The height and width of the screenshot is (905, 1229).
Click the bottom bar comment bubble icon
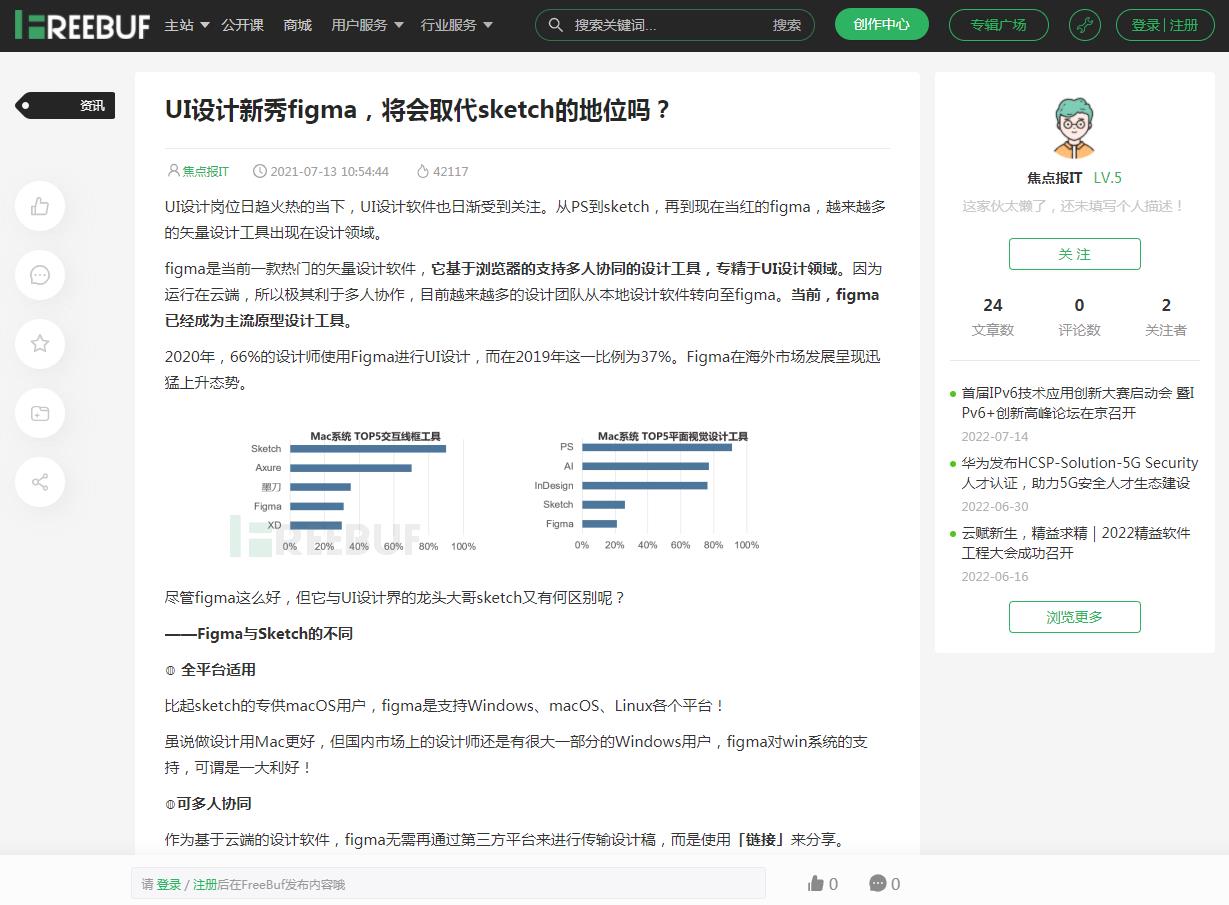click(x=878, y=883)
